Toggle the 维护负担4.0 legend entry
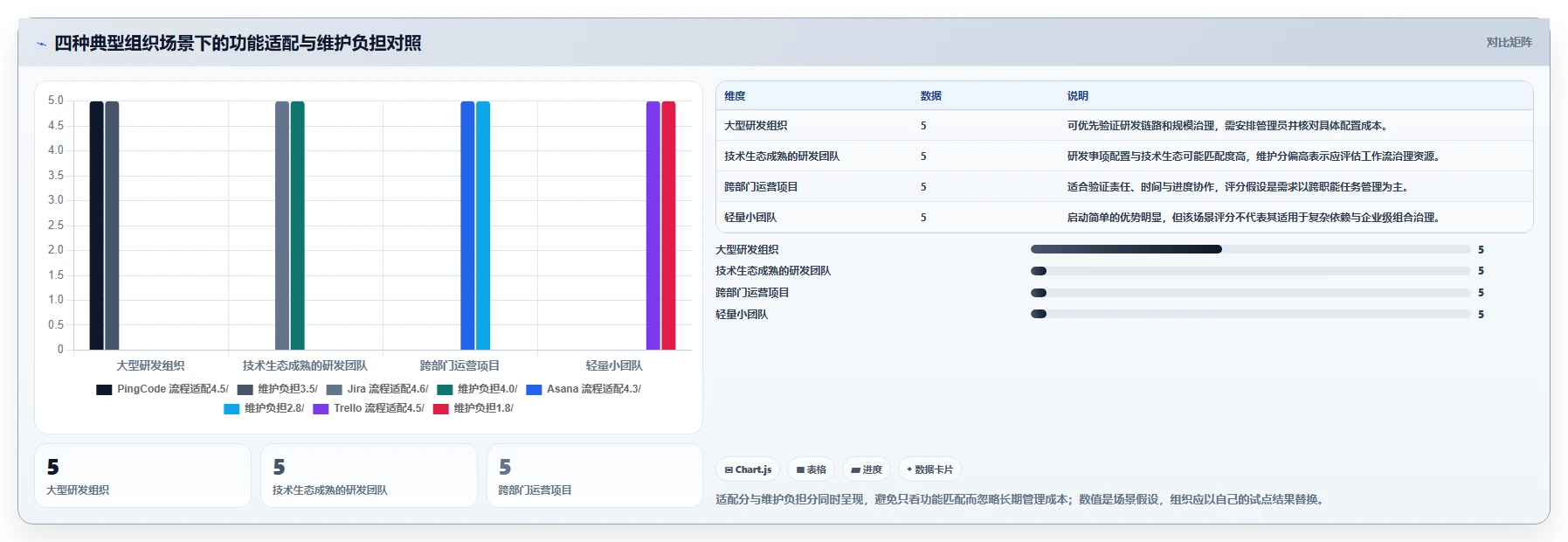 coord(477,389)
